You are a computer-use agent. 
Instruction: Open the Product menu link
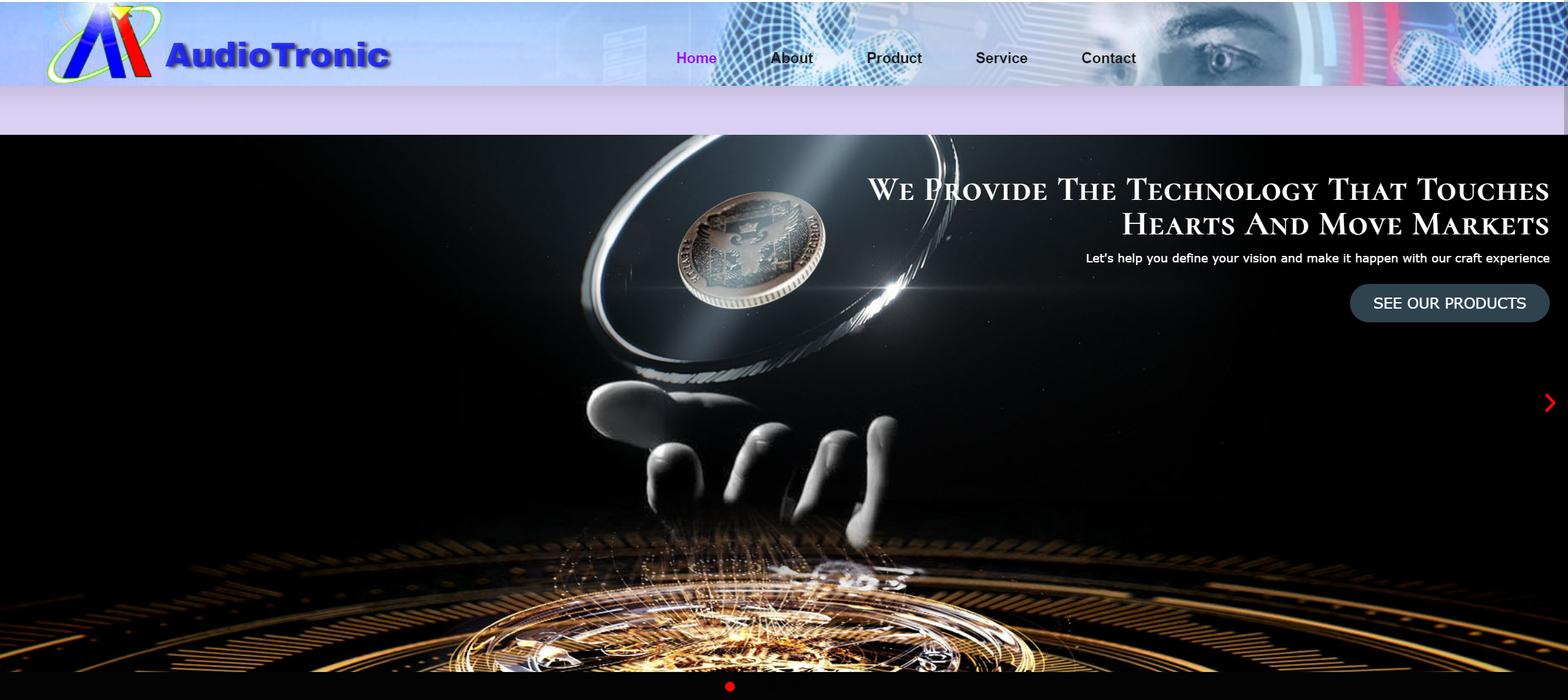pyautogui.click(x=894, y=58)
